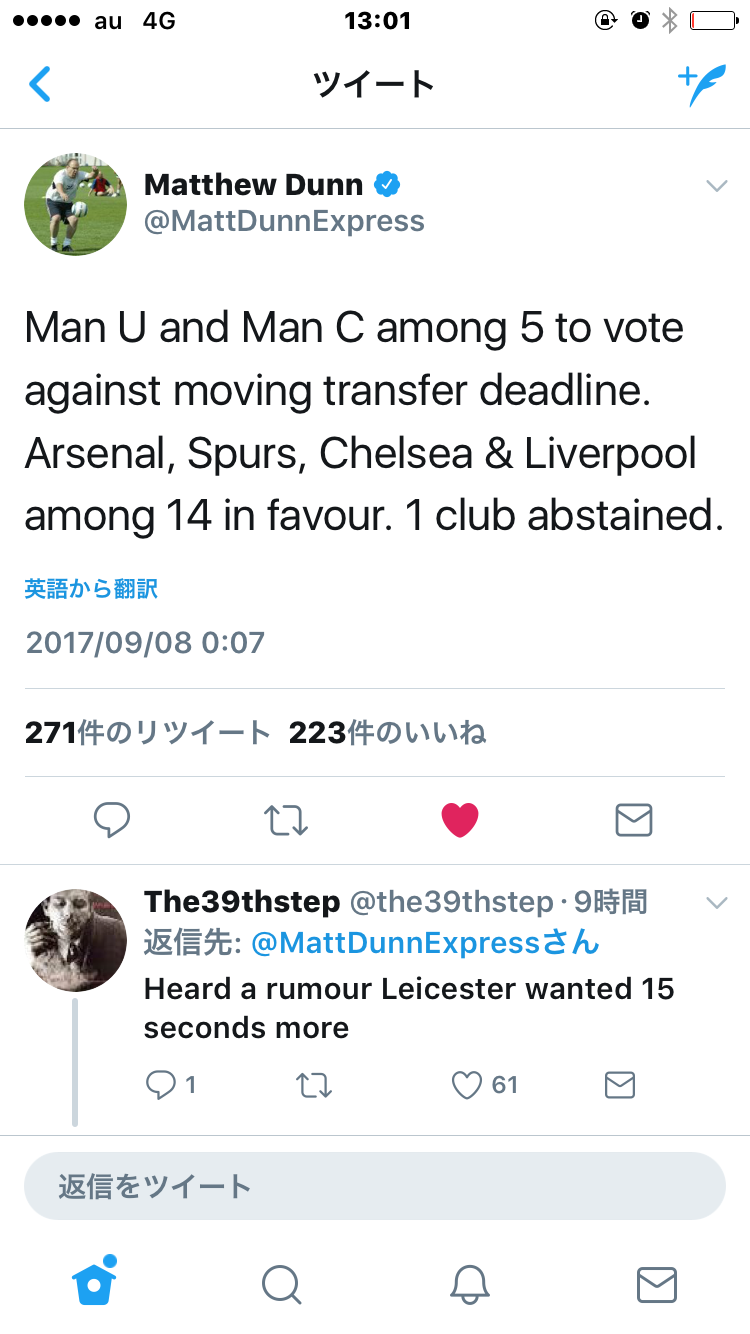Open the Notifications bell tab
Viewport: 750px width, 1334px height.
click(x=469, y=1284)
